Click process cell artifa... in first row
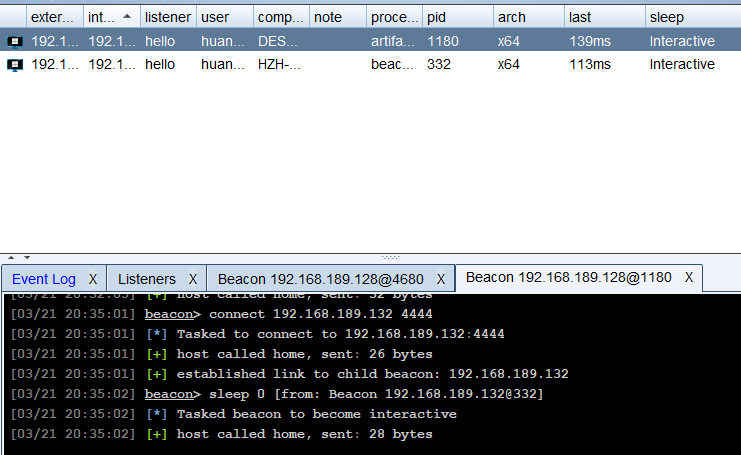 coord(393,41)
